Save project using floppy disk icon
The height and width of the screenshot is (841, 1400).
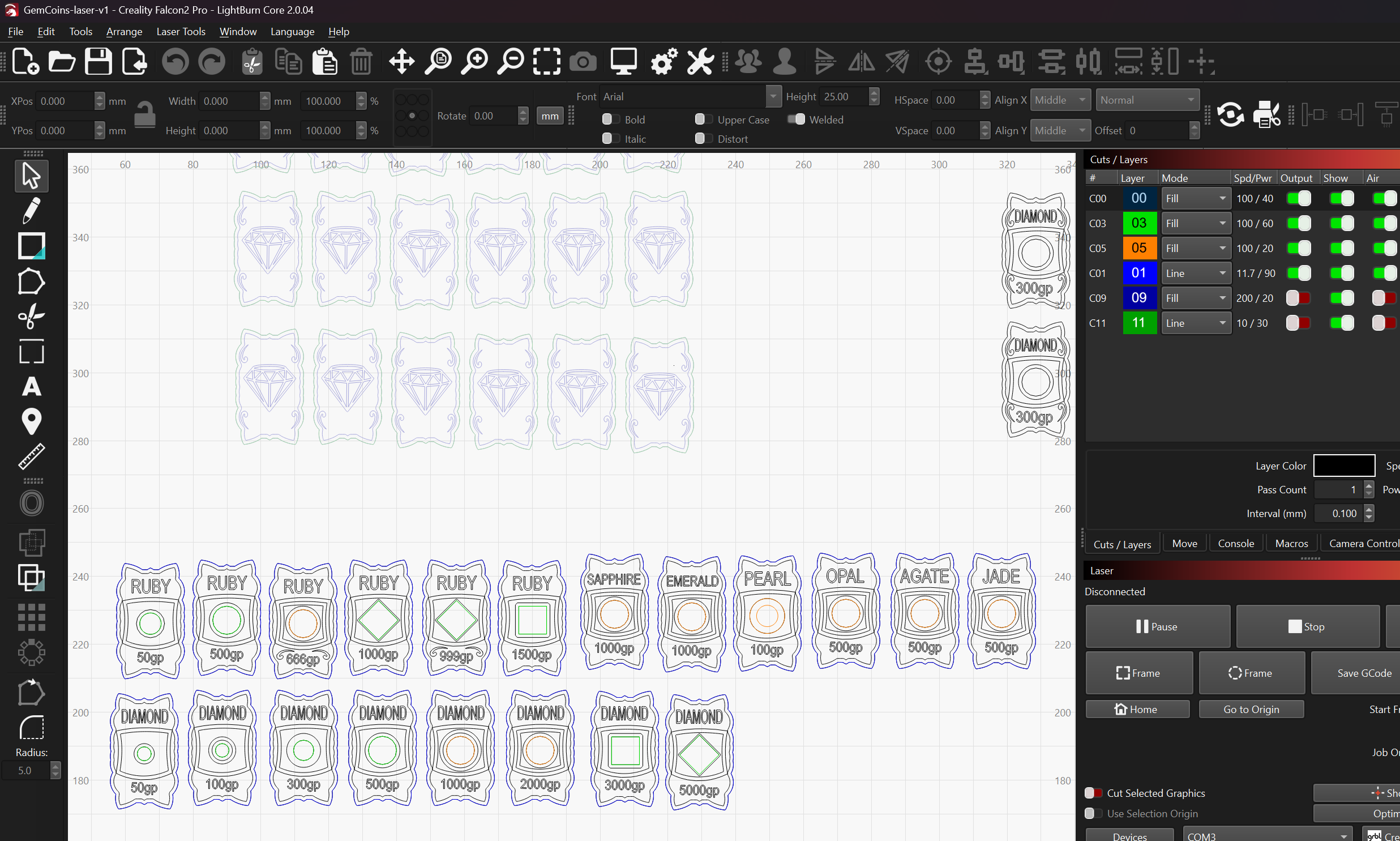coord(98,61)
